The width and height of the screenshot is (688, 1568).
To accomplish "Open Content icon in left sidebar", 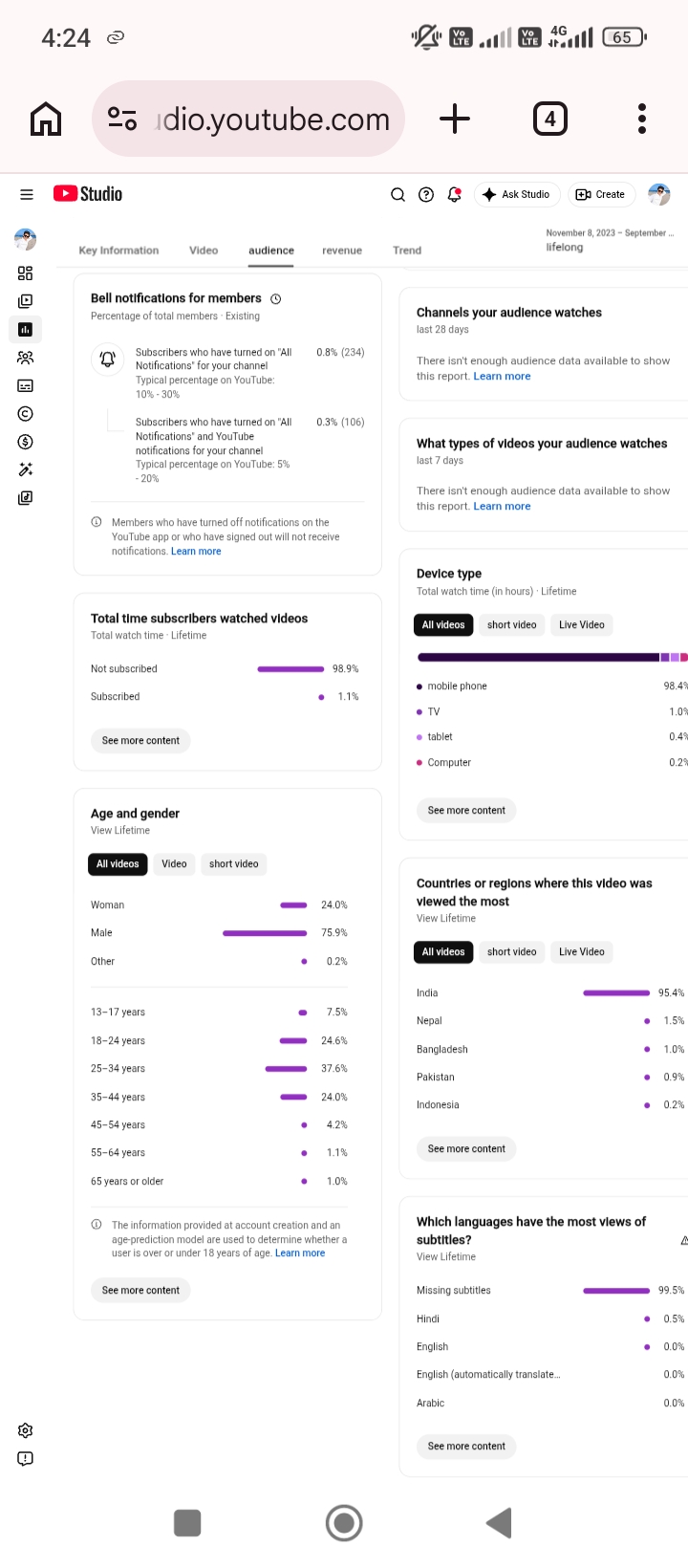I will tap(26, 301).
